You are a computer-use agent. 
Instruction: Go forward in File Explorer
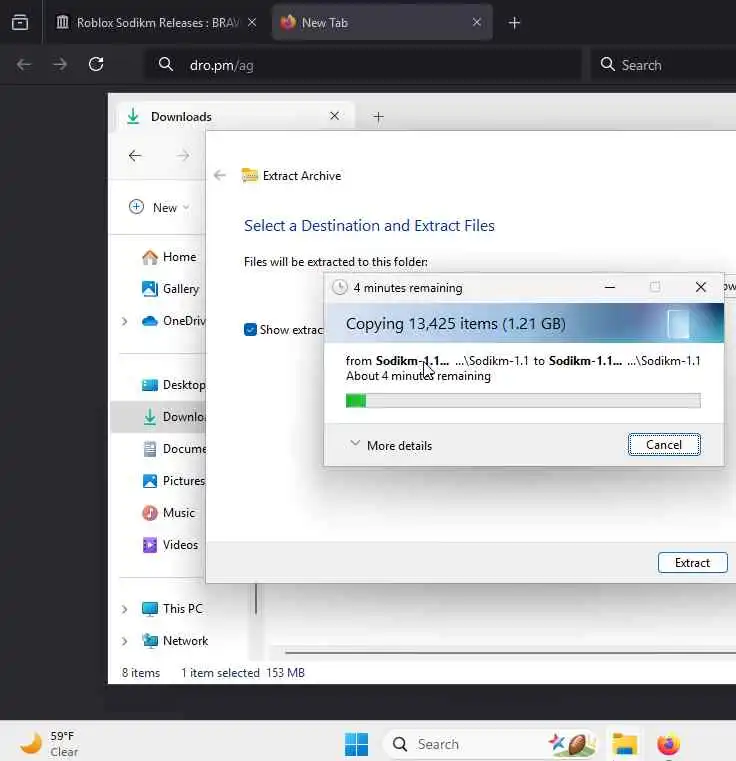pos(183,156)
